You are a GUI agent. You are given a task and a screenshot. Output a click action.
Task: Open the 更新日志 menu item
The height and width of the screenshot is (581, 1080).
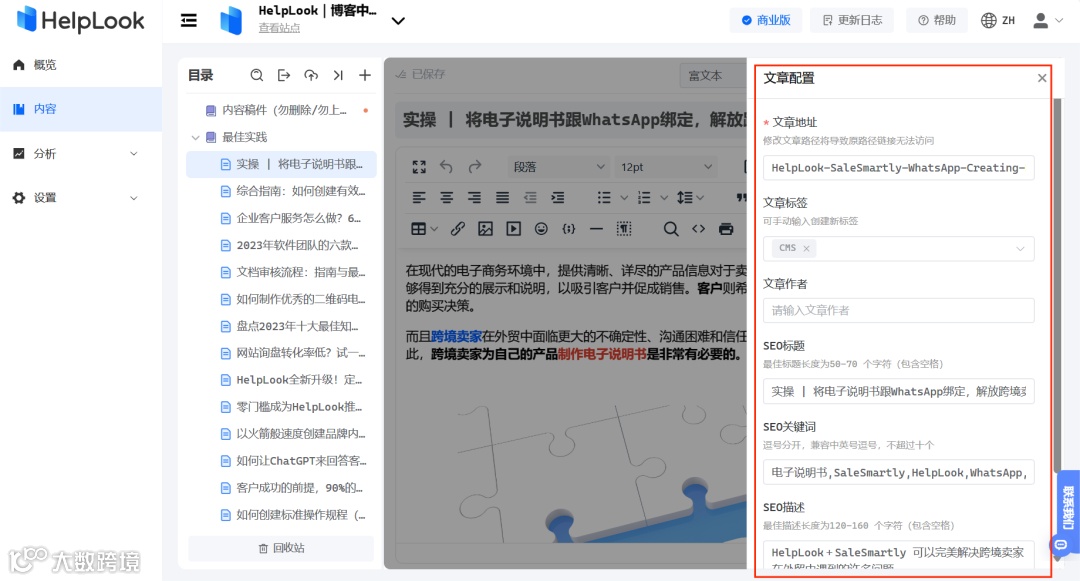(851, 19)
